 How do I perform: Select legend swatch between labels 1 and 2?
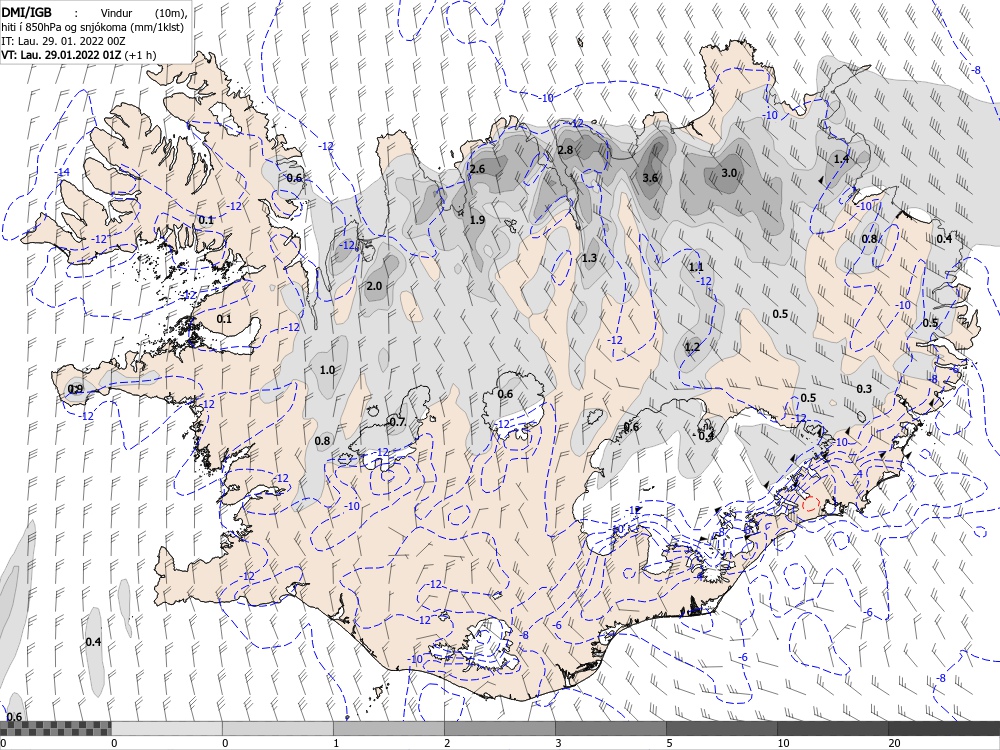388,728
